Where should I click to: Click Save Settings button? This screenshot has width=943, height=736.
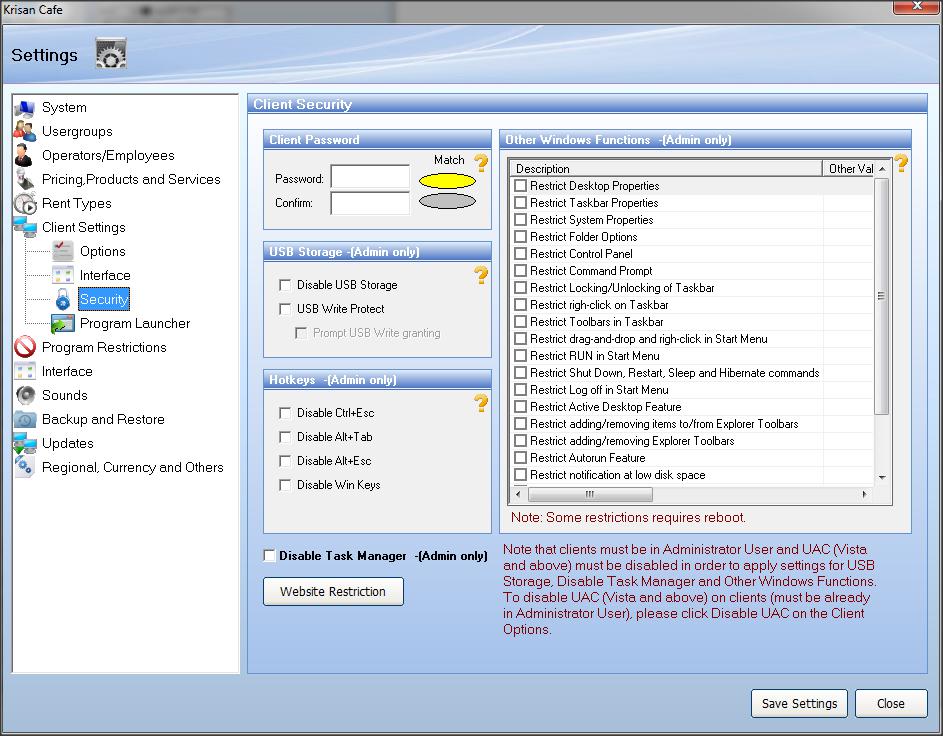[799, 704]
